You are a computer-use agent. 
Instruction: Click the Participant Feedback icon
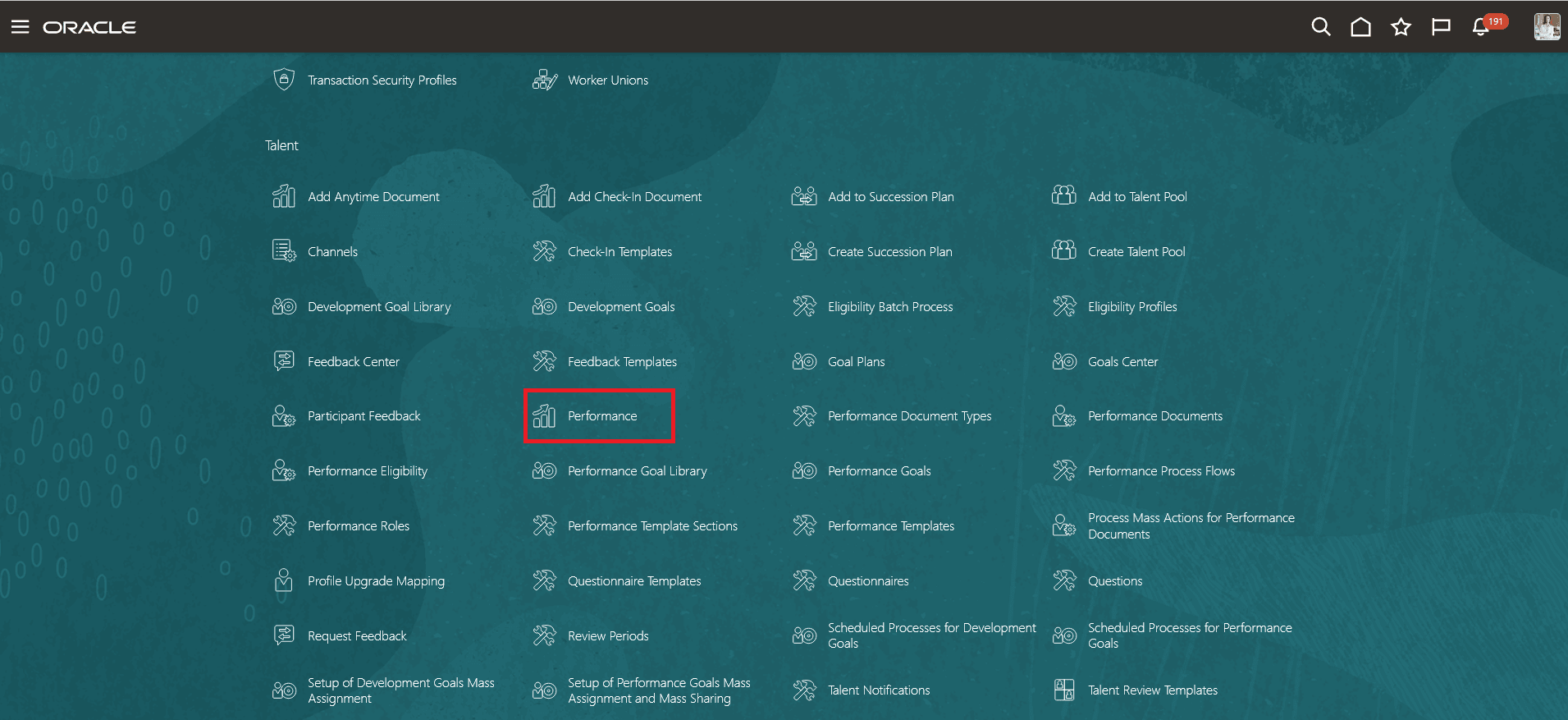pos(284,416)
